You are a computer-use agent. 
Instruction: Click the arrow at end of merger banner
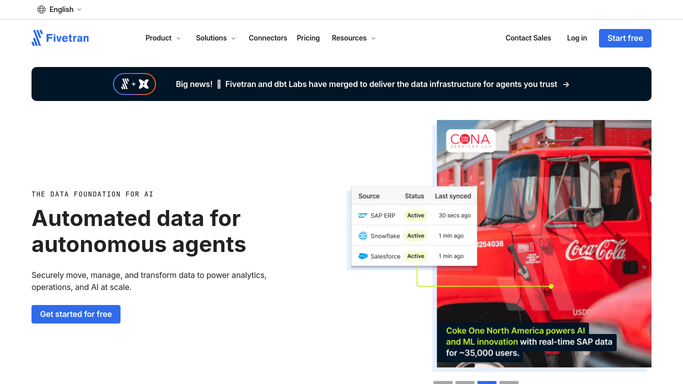point(566,84)
